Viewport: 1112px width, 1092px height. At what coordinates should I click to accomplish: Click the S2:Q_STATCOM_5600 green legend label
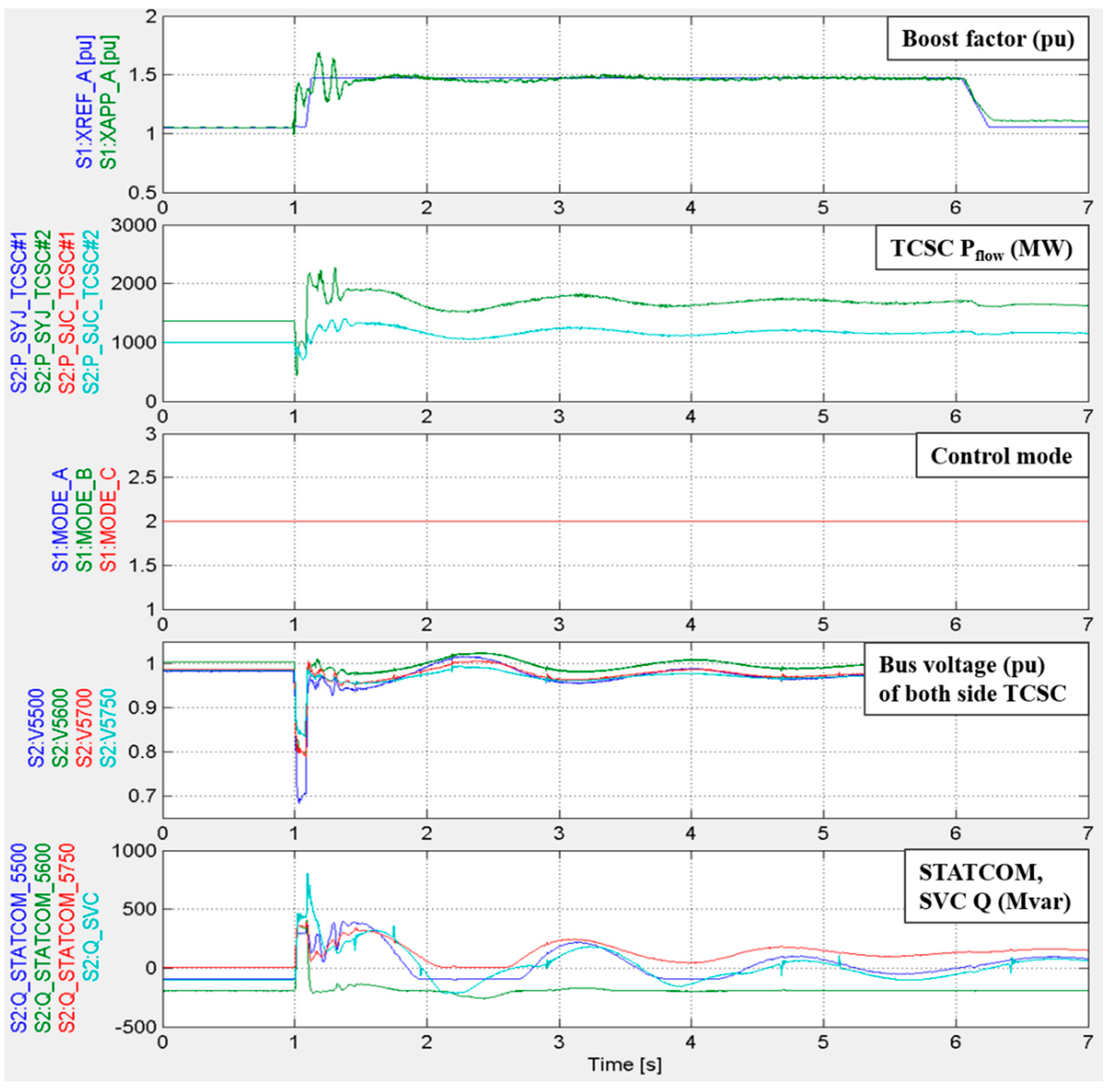(x=43, y=938)
